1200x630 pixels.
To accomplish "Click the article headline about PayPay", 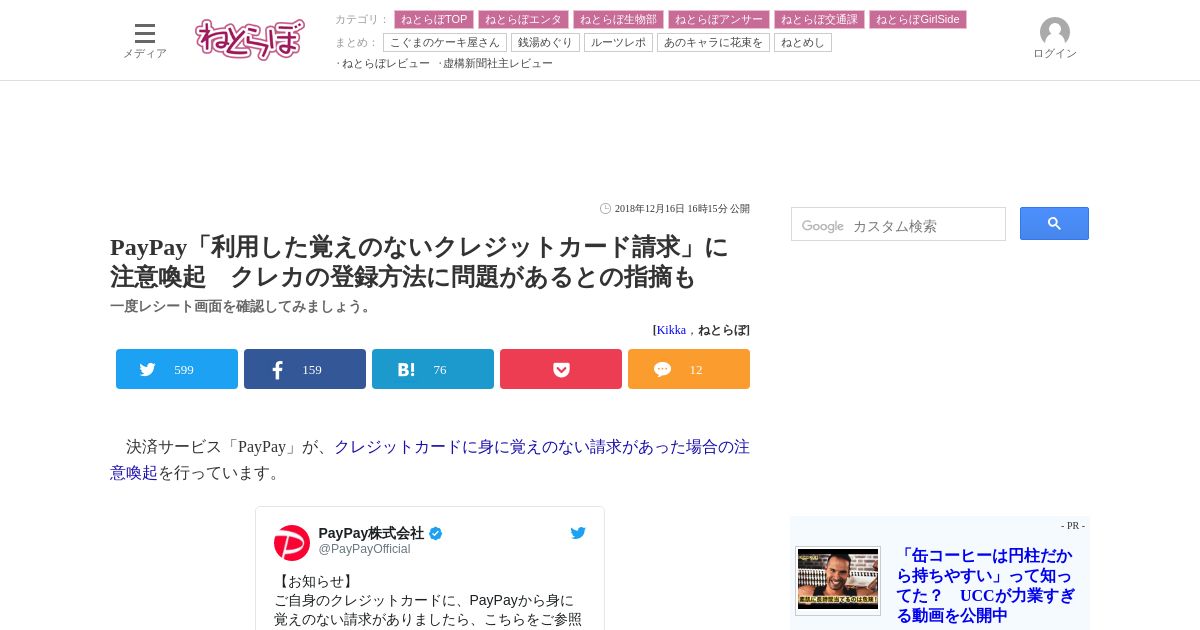I will 420,261.
